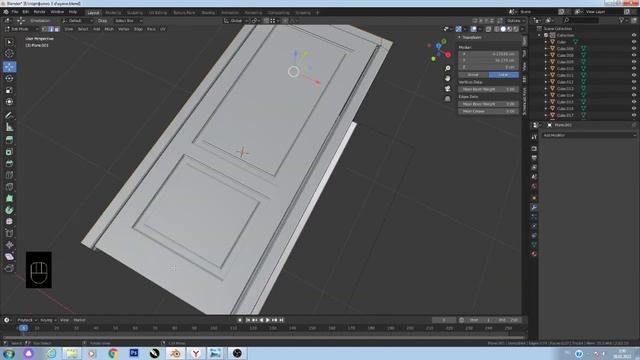Viewport: 640px width, 360px height.
Task: Open the Global transform orientation dropdown
Action: 236,20
